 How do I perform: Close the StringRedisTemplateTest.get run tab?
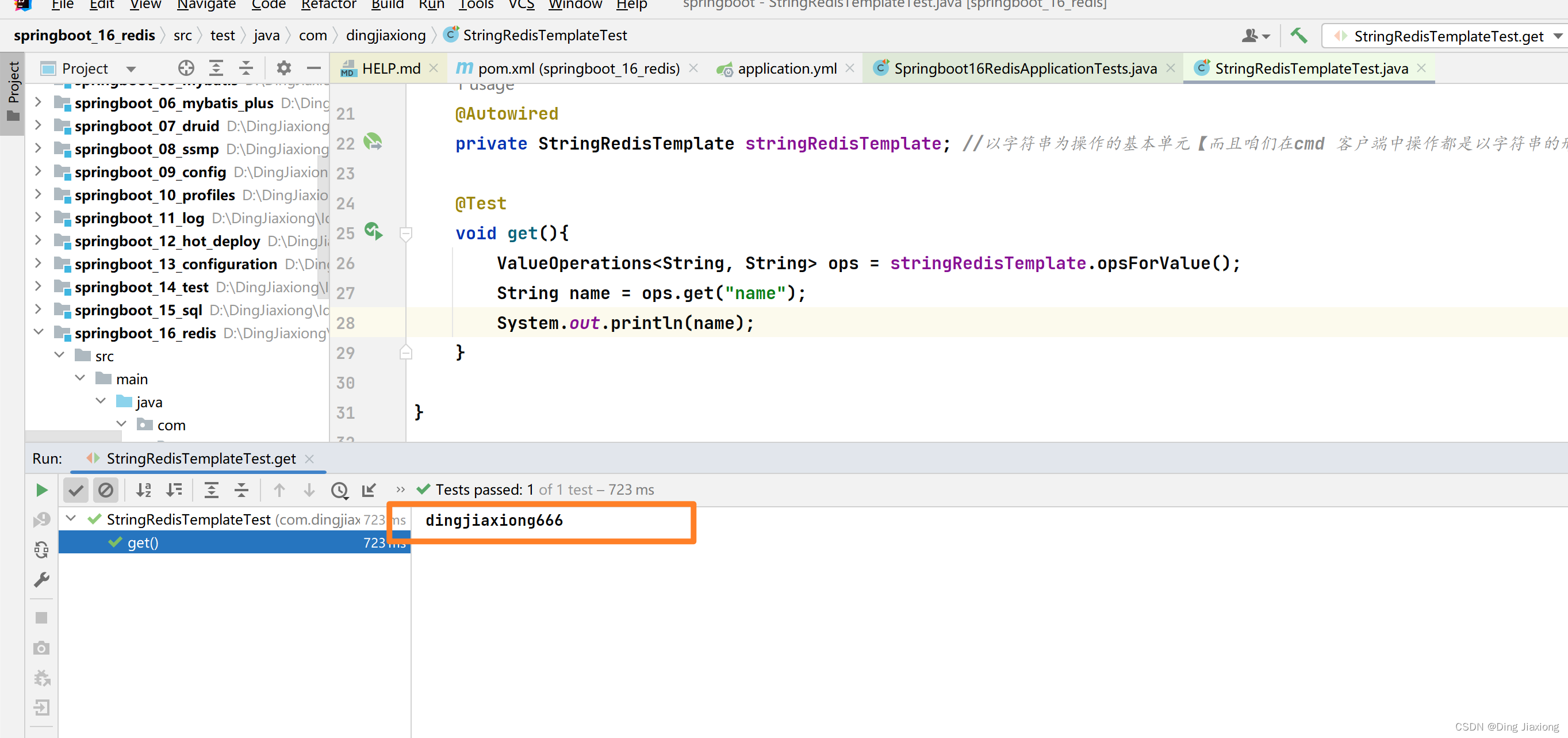tap(309, 459)
